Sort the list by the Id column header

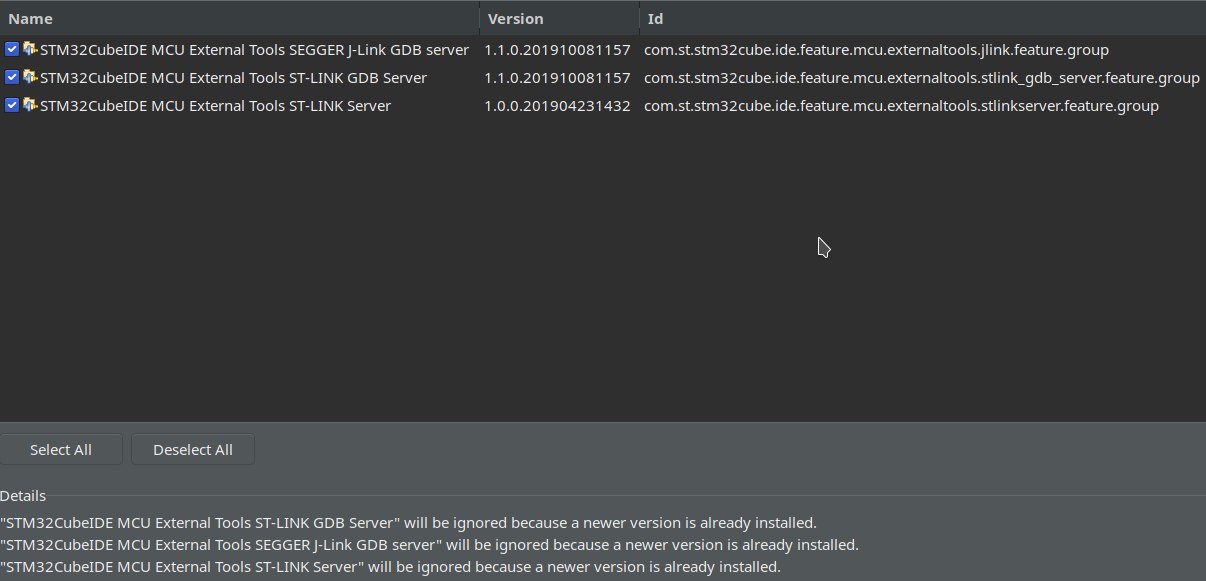(922, 19)
